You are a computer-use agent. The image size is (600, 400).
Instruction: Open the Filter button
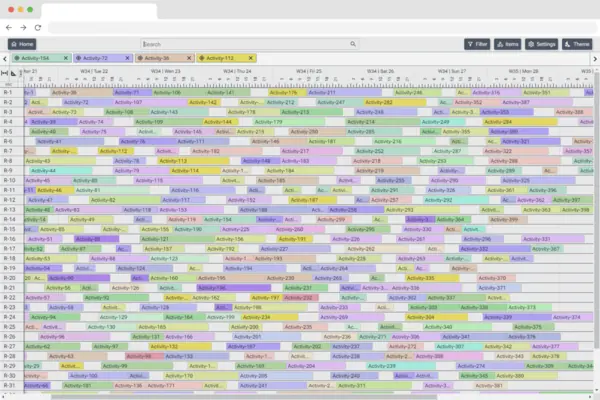tap(477, 44)
